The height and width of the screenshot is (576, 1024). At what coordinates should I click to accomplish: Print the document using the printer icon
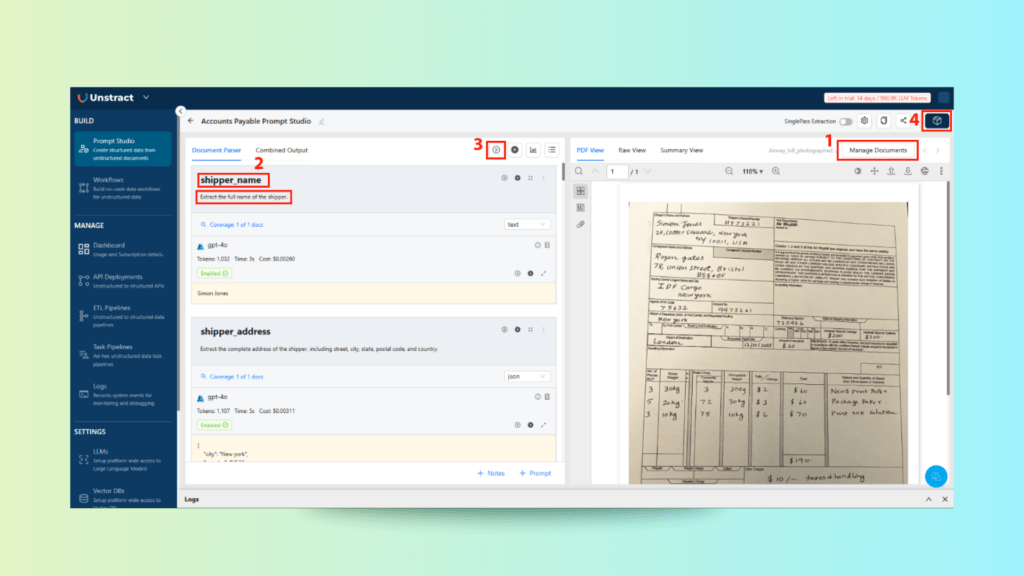(924, 171)
